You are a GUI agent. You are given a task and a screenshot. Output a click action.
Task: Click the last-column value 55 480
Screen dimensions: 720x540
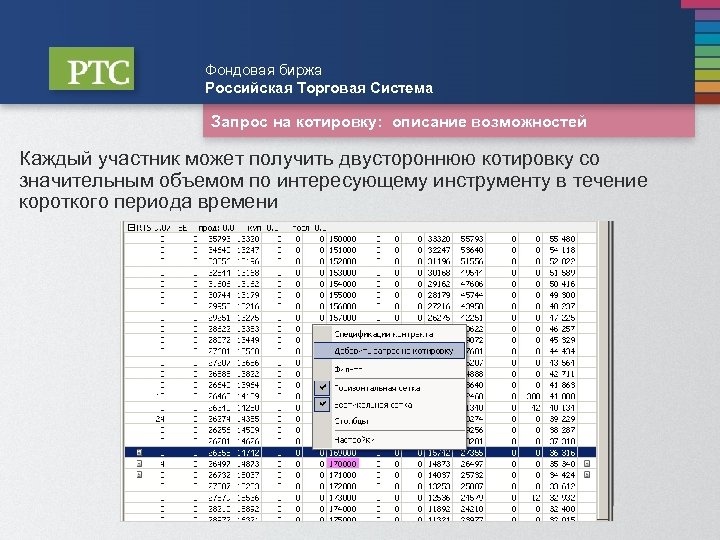[562, 239]
